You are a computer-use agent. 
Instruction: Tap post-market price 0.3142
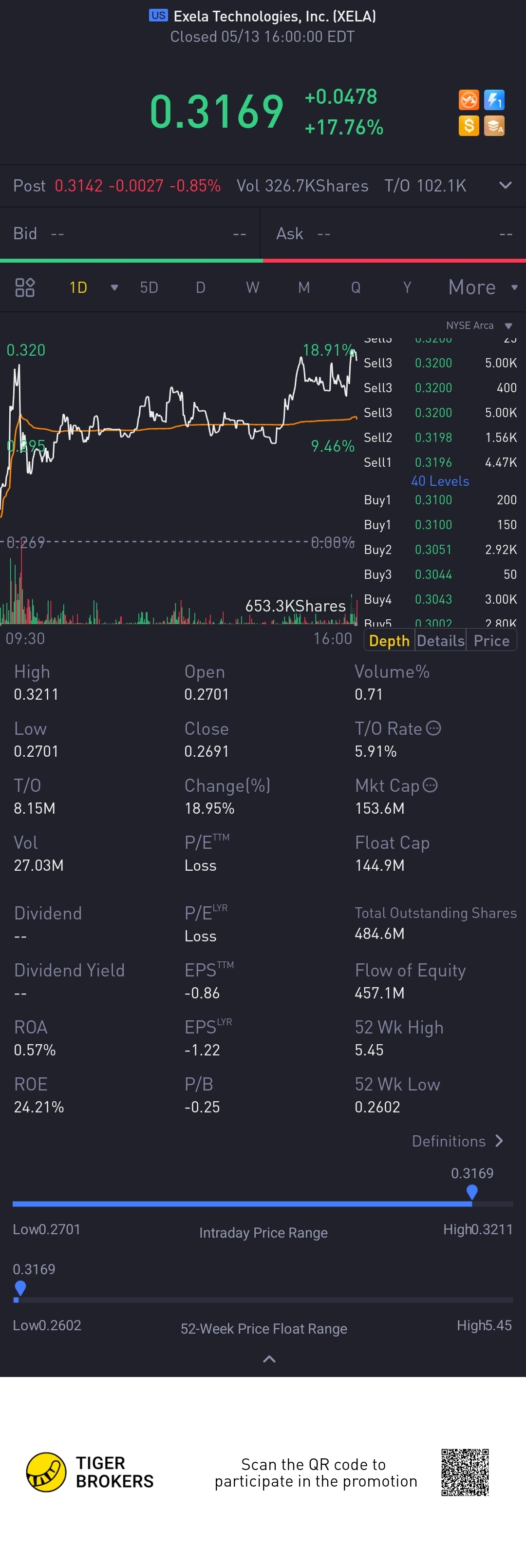click(78, 186)
